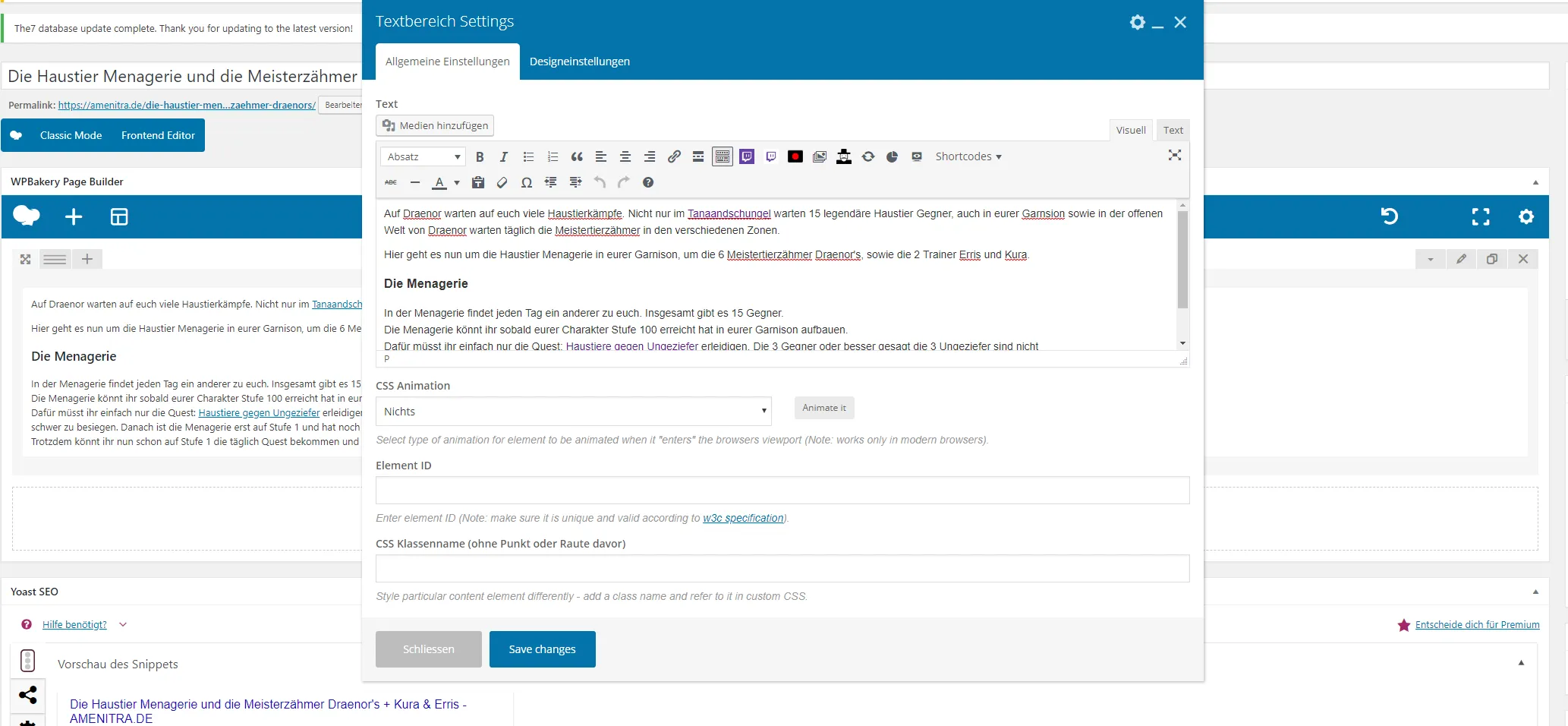This screenshot has height=726, width=1568.
Task: Click the circular refresh arrows toolbar icon
Action: (x=868, y=156)
